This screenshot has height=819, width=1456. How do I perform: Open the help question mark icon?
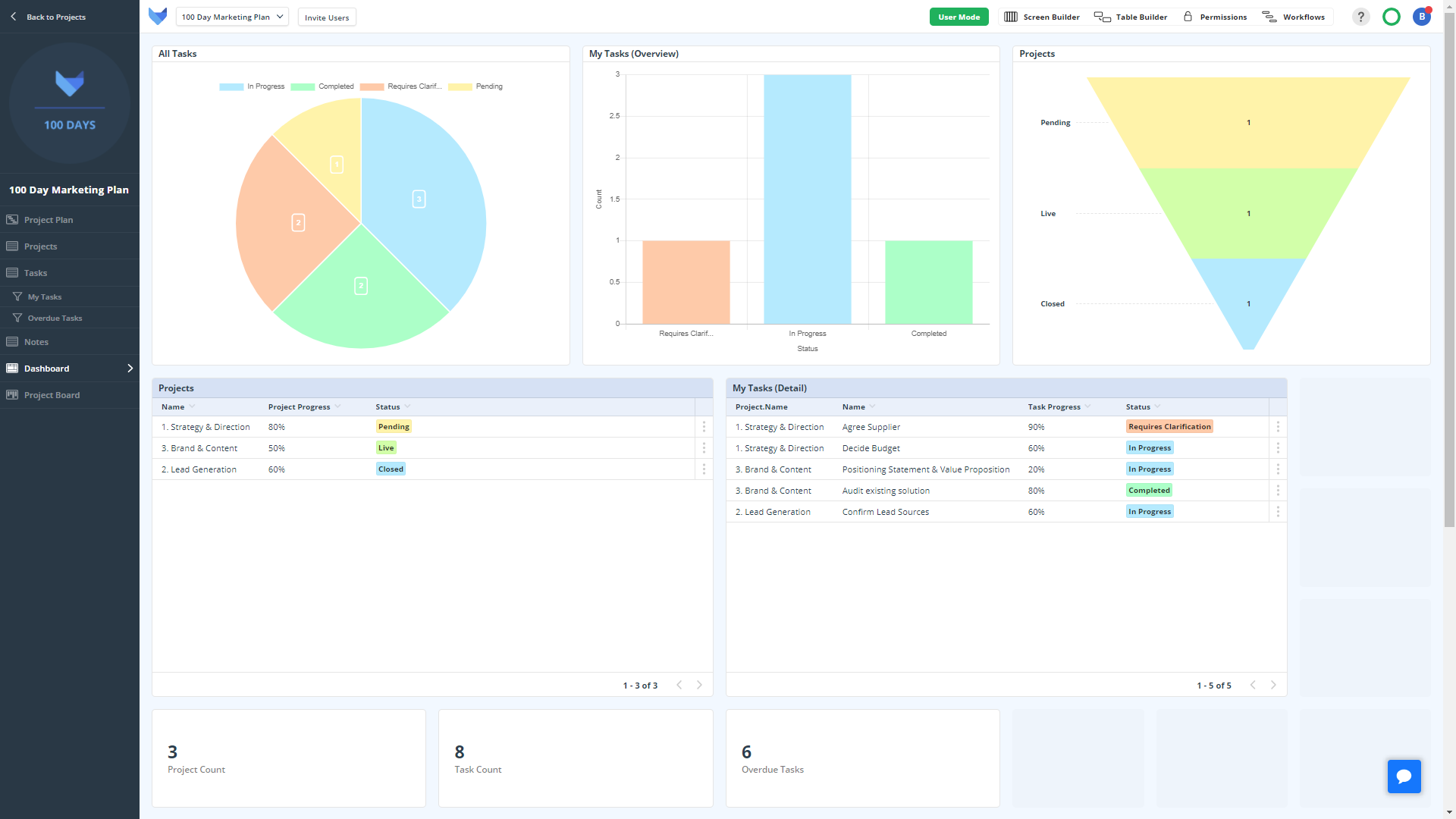(x=1361, y=17)
